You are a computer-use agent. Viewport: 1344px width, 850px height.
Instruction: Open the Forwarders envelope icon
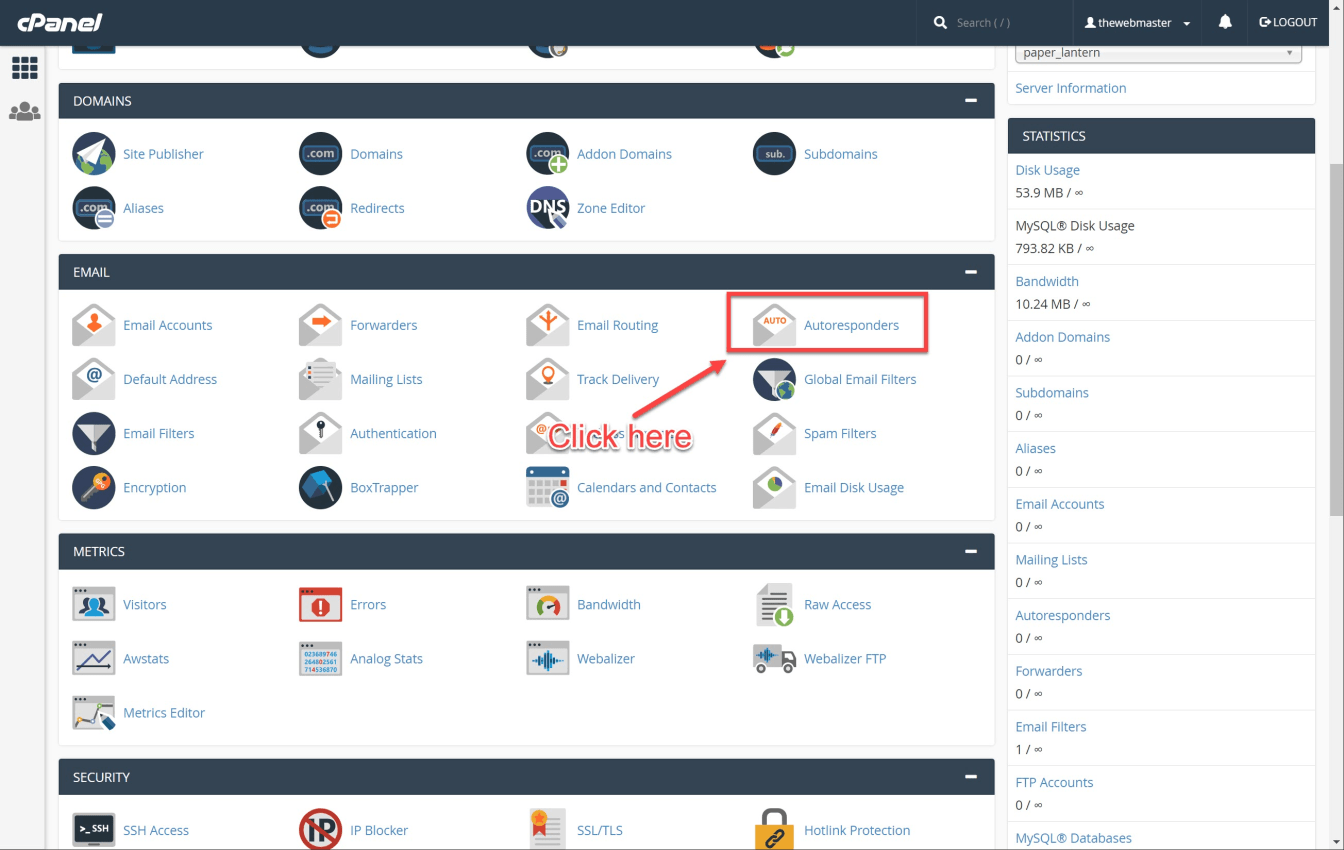coord(321,325)
